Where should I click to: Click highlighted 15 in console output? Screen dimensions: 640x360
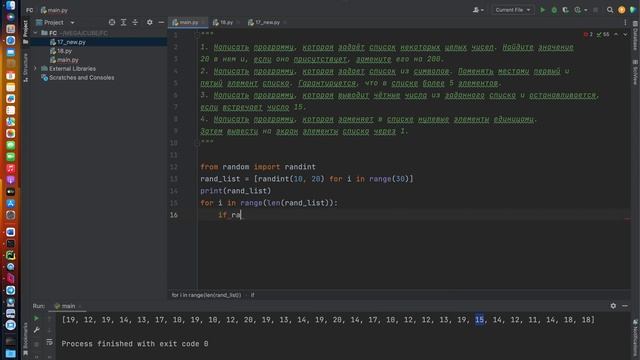tap(479, 320)
